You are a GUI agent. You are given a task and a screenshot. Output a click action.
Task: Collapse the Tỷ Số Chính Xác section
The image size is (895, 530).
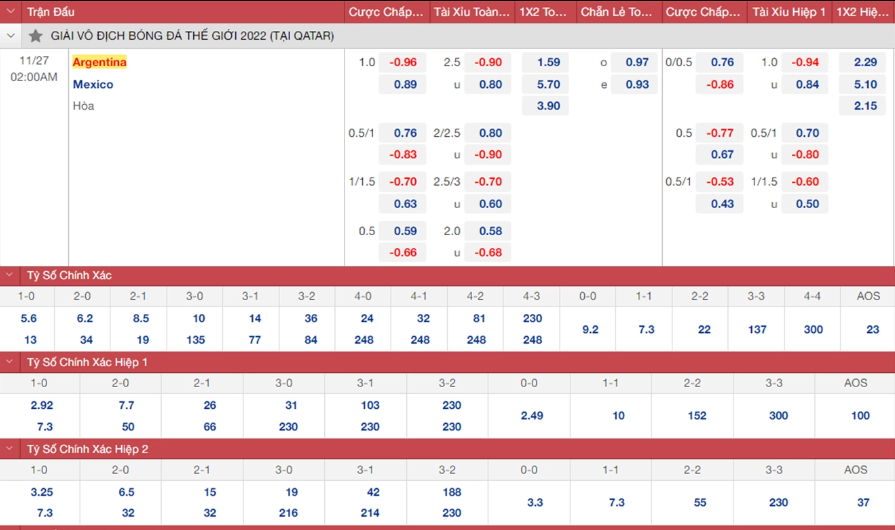coord(10,275)
